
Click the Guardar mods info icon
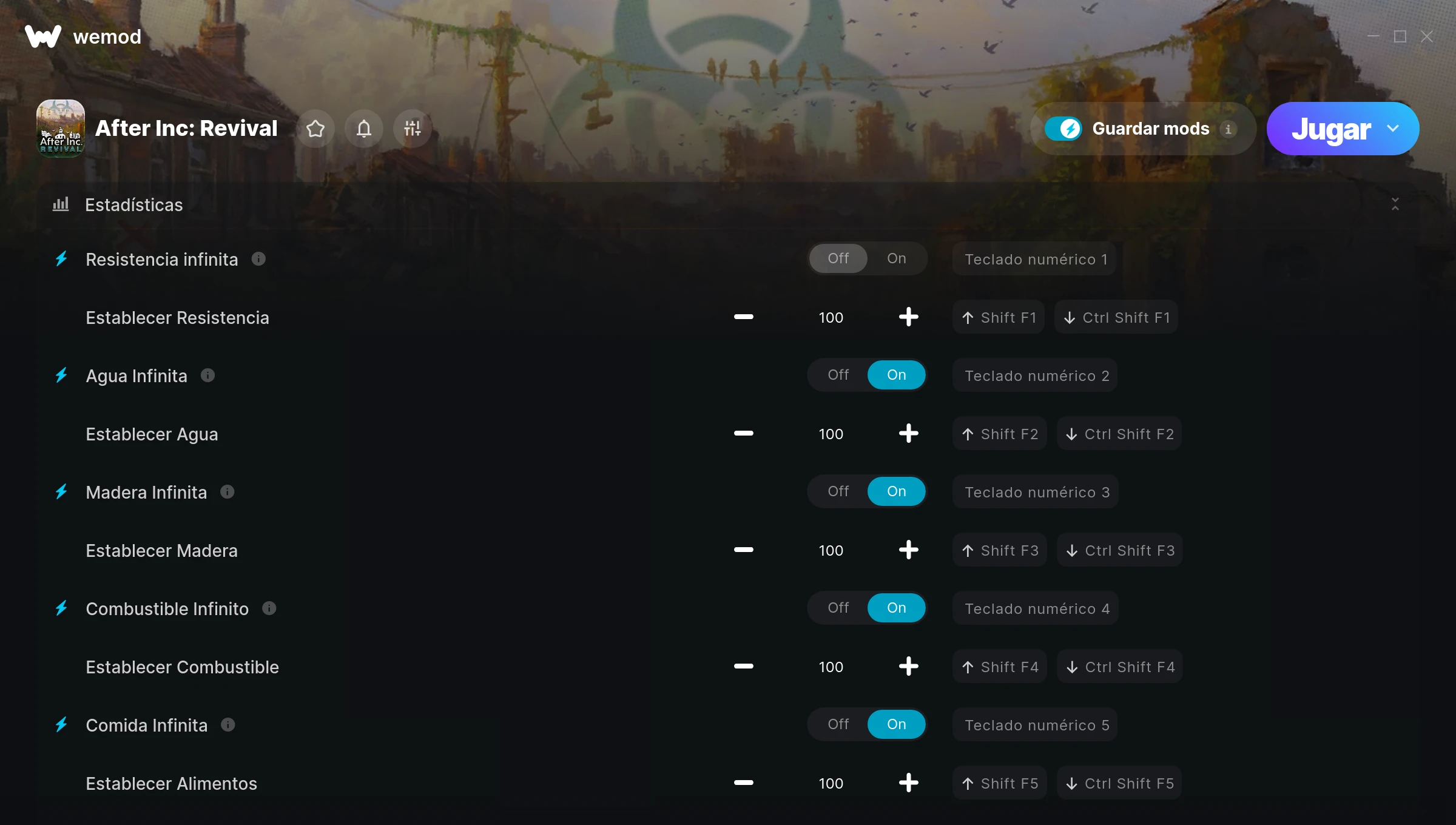pyautogui.click(x=1228, y=129)
